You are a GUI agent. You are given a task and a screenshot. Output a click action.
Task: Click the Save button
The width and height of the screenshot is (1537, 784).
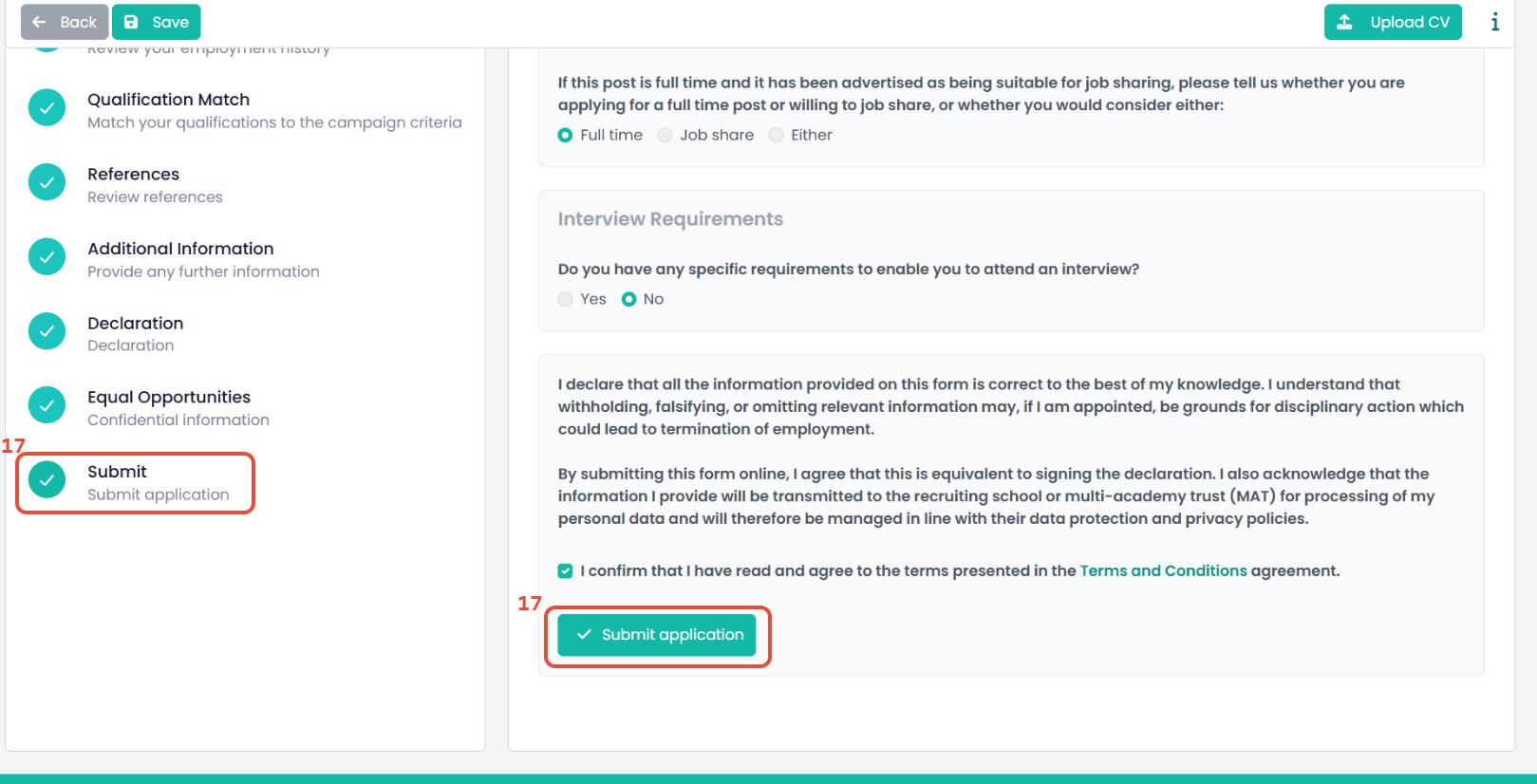[x=157, y=22]
